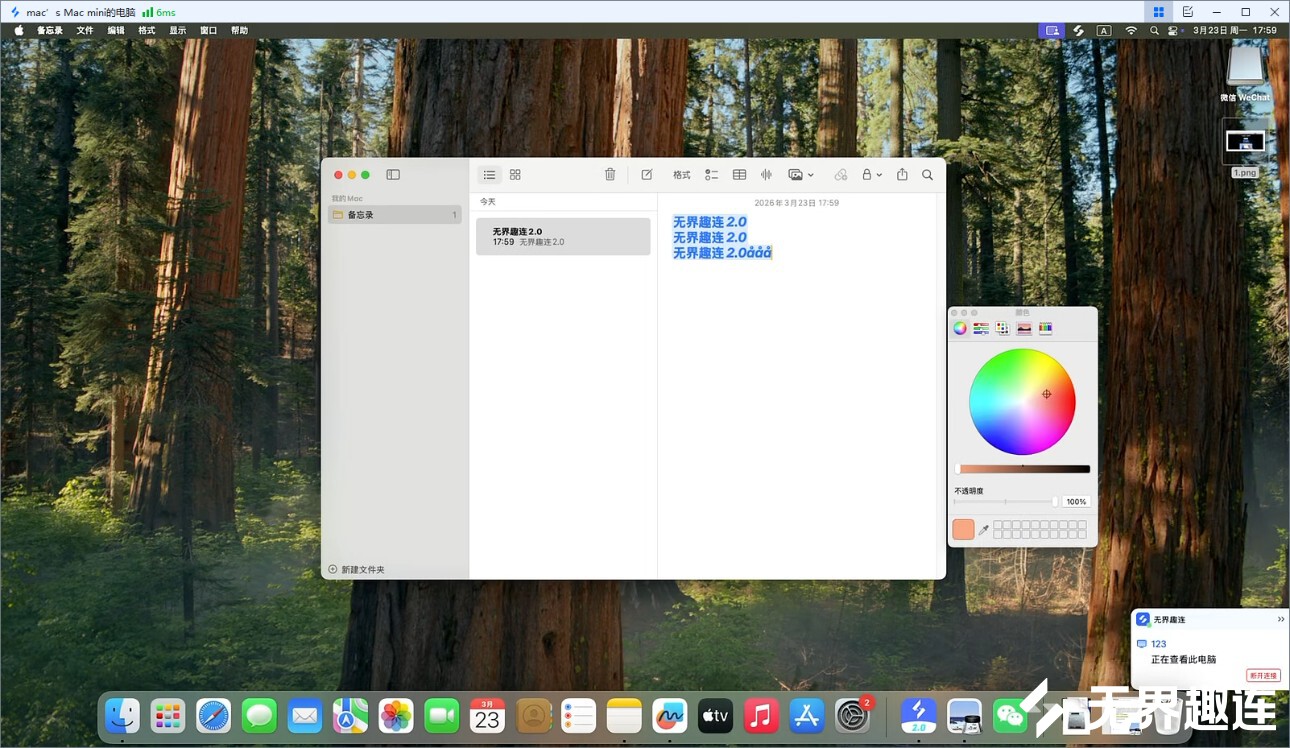Image resolution: width=1290 pixels, height=748 pixels.
Task: Open the 格式 text format menu in toolbar
Action: tap(681, 175)
